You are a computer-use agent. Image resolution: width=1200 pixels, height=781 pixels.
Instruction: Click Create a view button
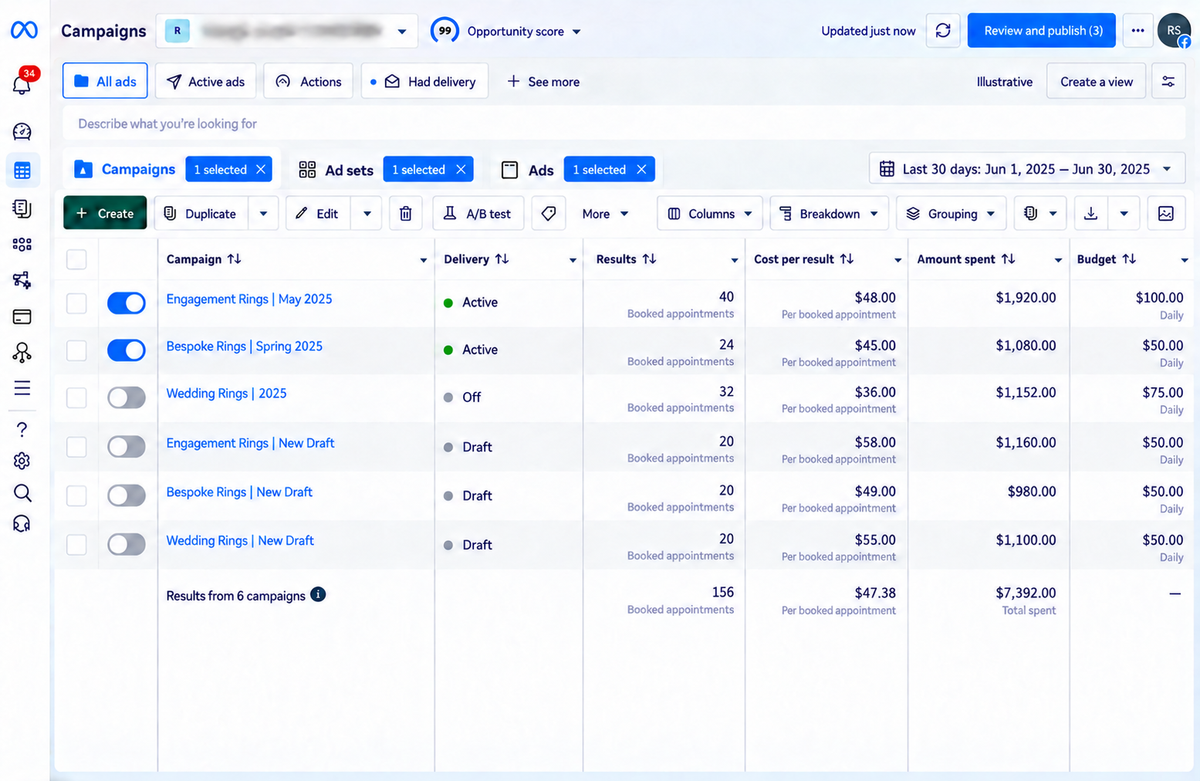click(x=1096, y=82)
